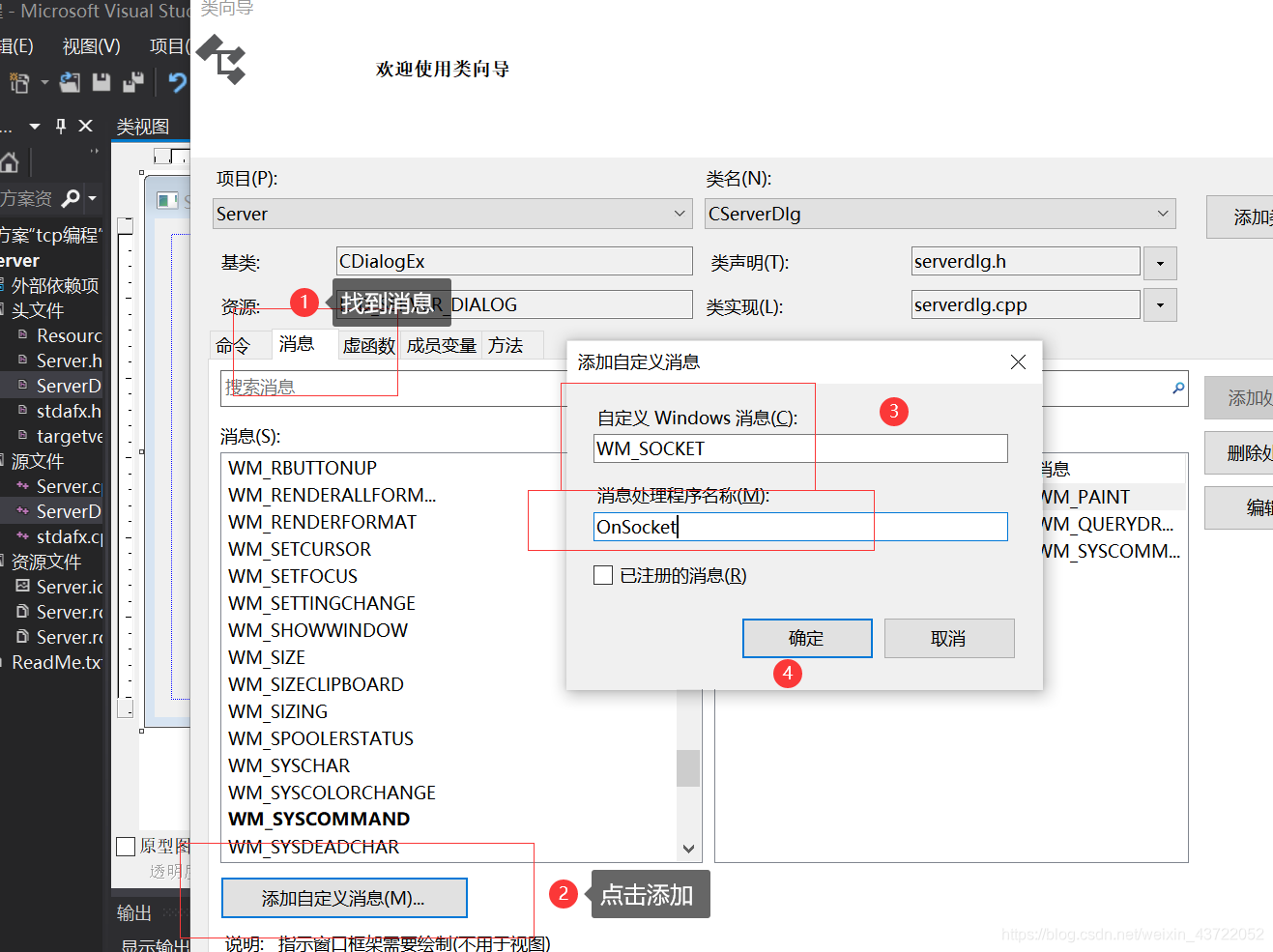This screenshot has height=952, width=1273.
Task: Click the message list scrollbar thumb
Action: [x=688, y=768]
